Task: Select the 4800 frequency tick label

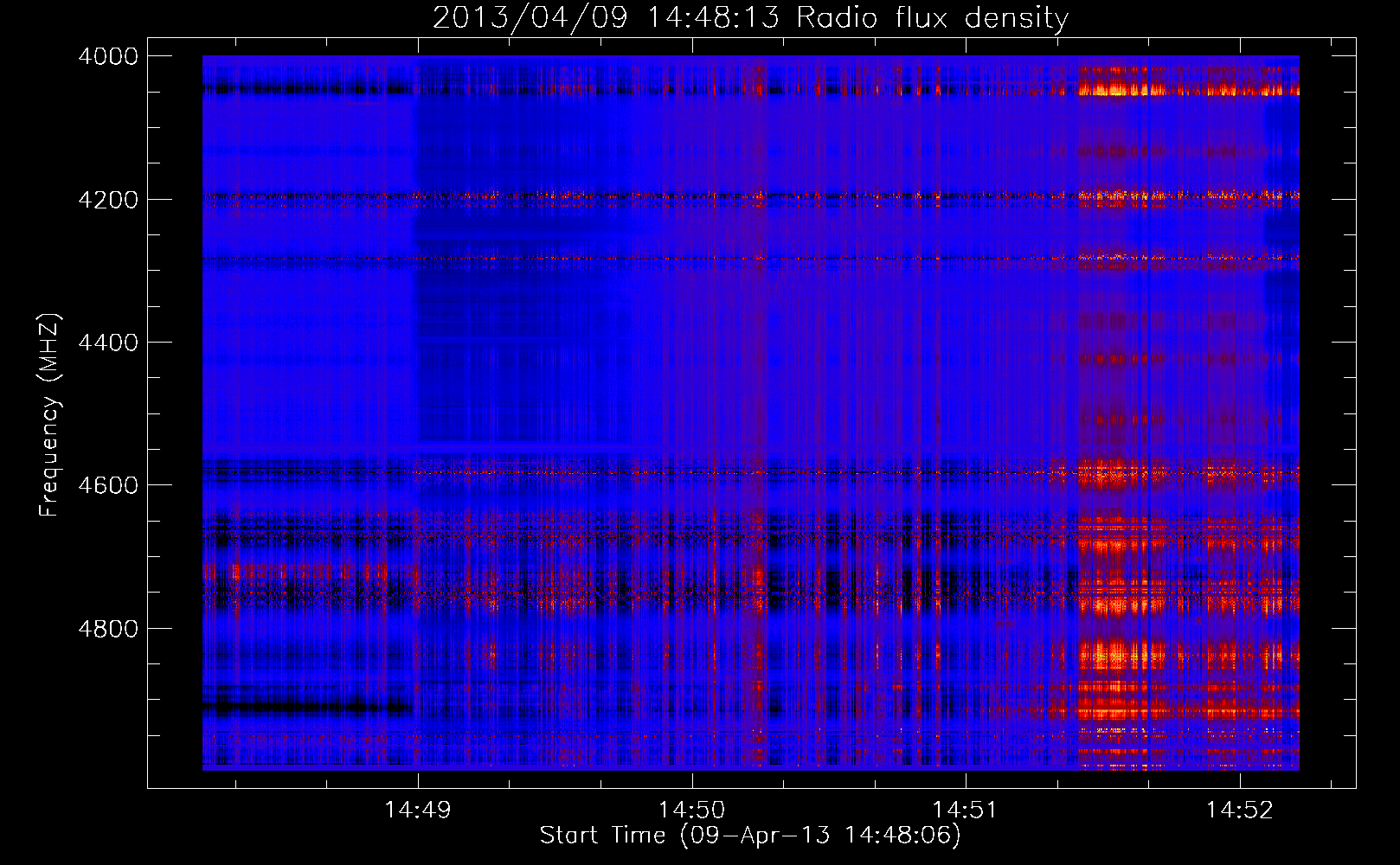Action: [108, 628]
